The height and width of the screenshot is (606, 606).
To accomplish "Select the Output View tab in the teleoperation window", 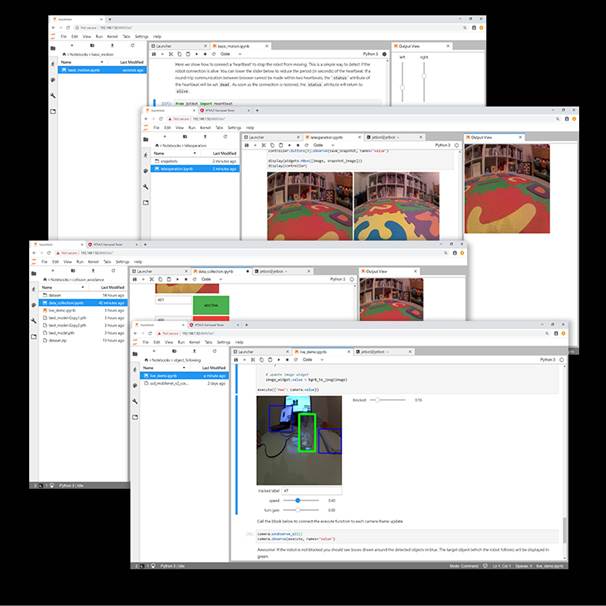I will click(491, 135).
